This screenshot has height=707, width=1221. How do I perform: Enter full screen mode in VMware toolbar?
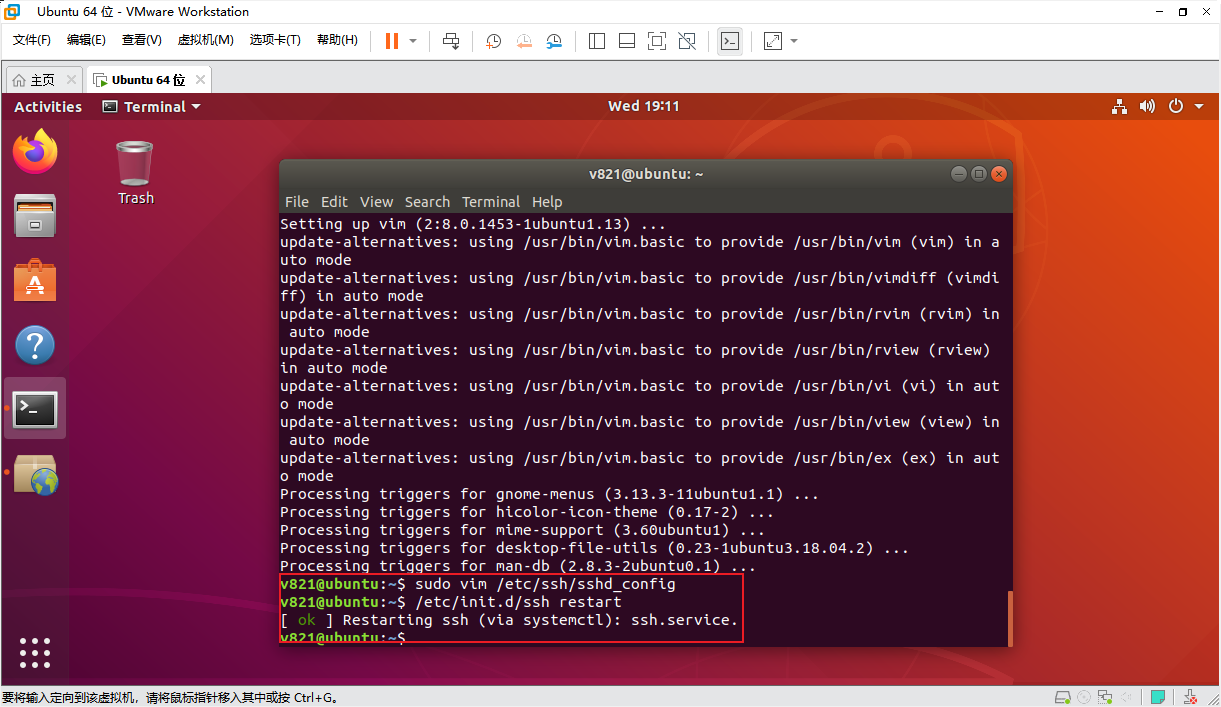[657, 41]
